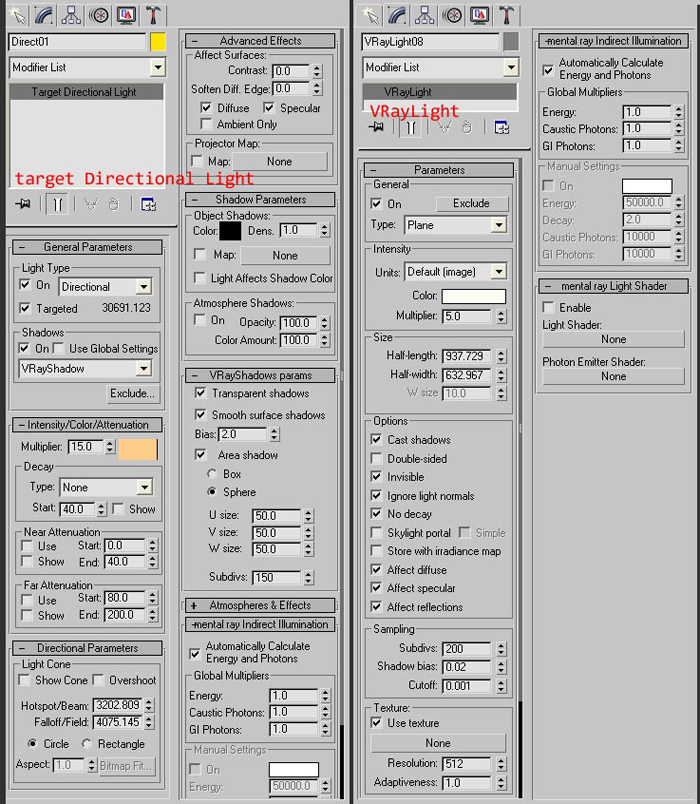Screen dimensions: 700x804
Task: Open Configure Modifier Sets in VRayLight08 stack
Action: [502, 127]
